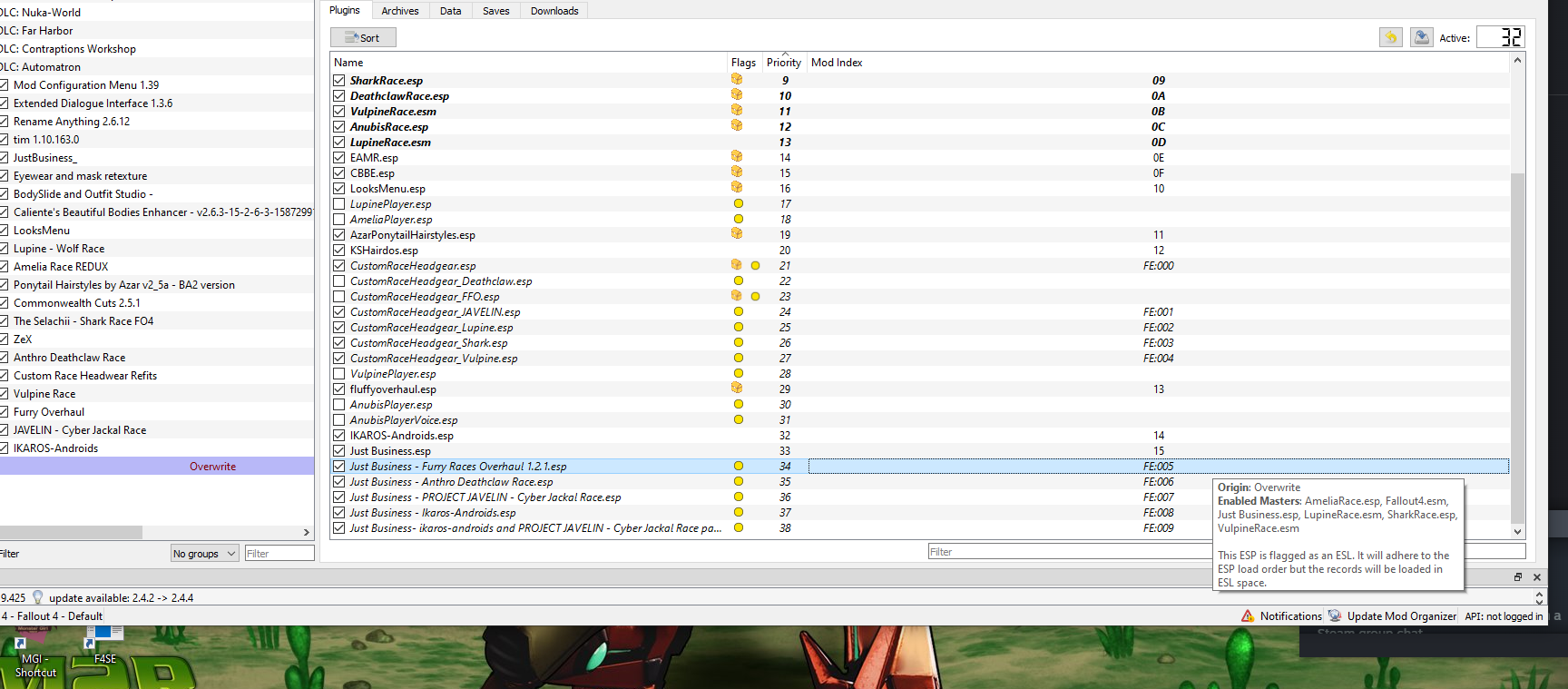The width and height of the screenshot is (1568, 689).
Task: Sort by the Priority column header
Action: 784,62
